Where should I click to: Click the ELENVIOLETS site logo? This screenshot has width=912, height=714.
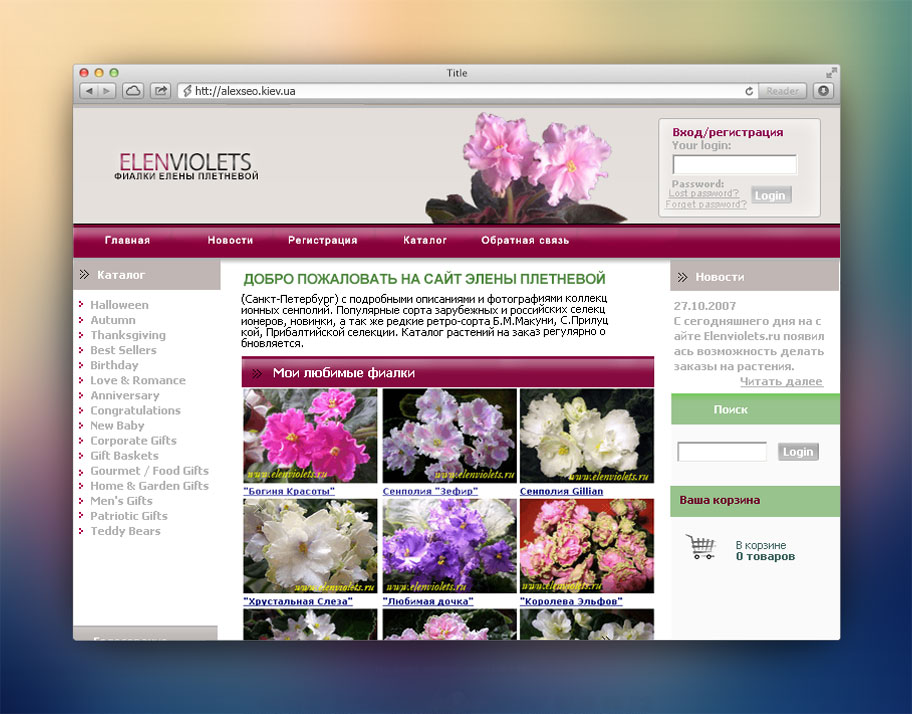click(186, 166)
